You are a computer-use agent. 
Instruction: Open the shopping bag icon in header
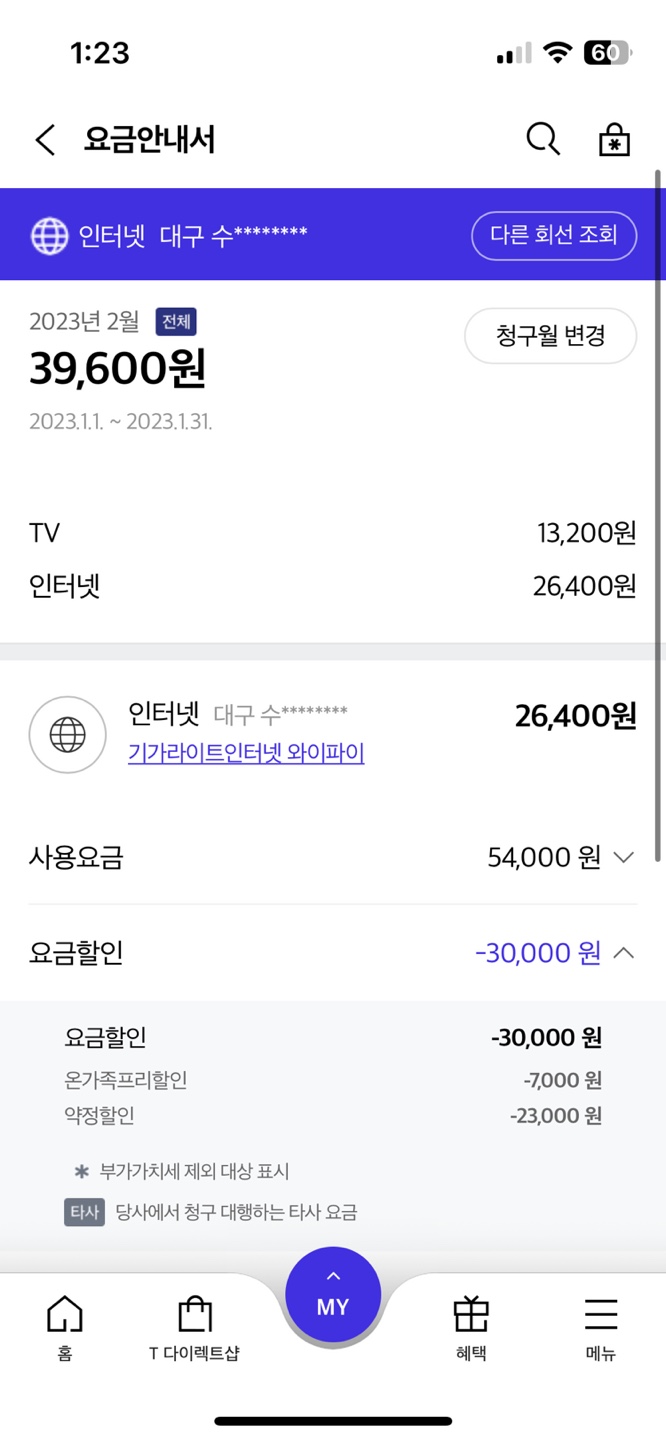pos(614,140)
